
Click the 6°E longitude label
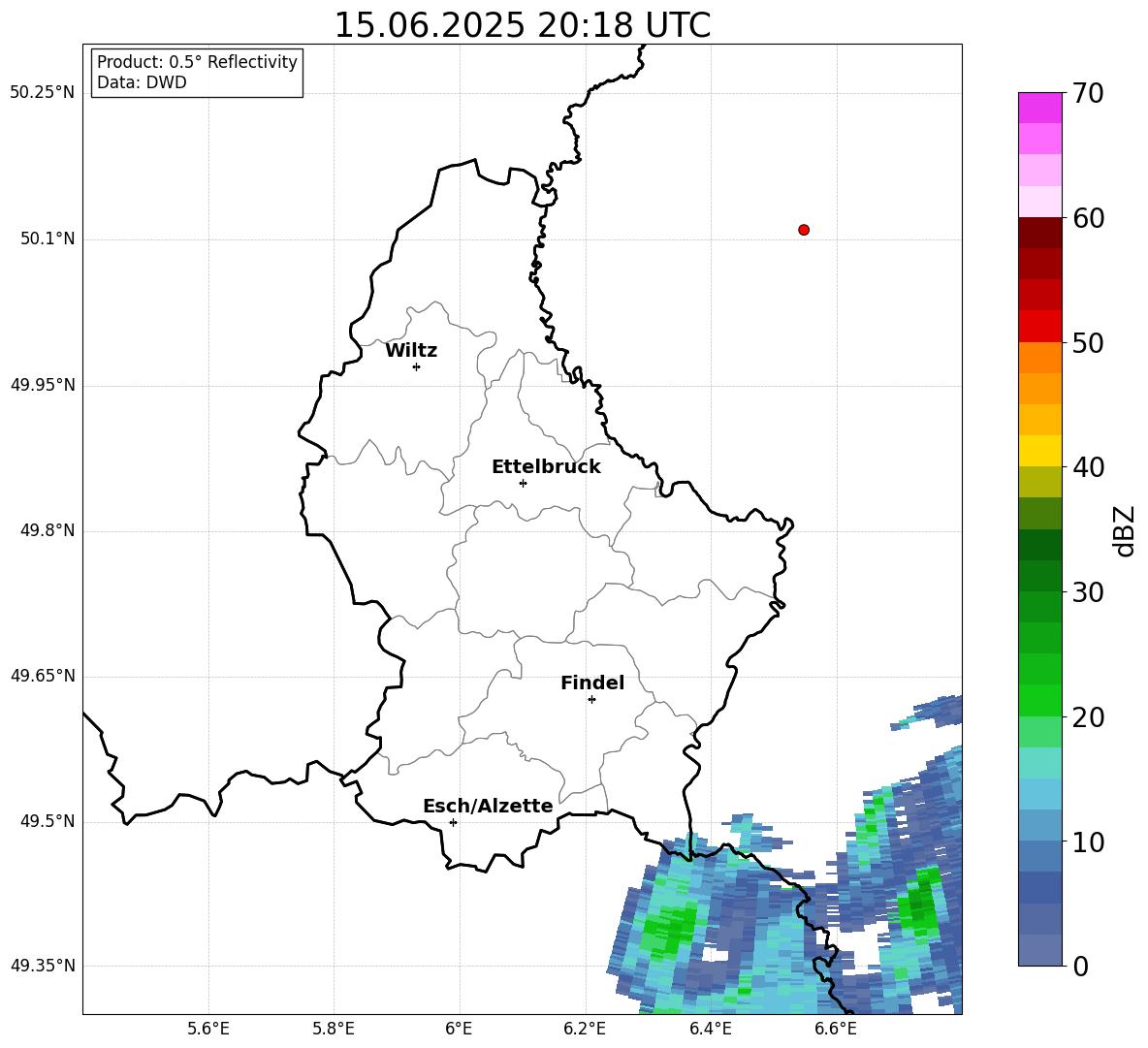[x=459, y=1029]
